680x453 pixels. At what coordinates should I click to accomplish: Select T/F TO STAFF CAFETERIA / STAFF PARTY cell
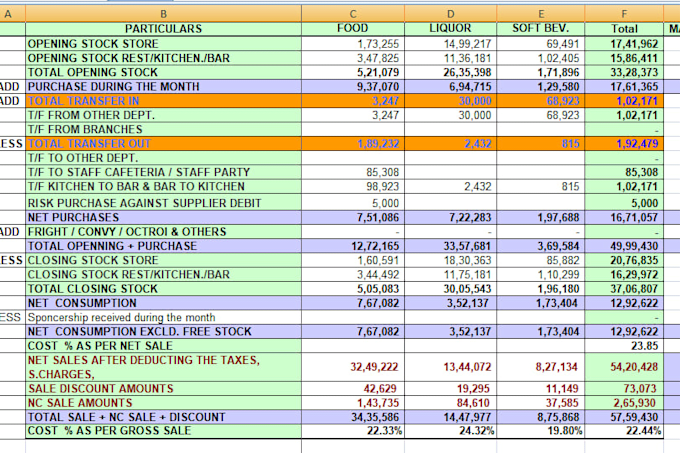point(163,173)
